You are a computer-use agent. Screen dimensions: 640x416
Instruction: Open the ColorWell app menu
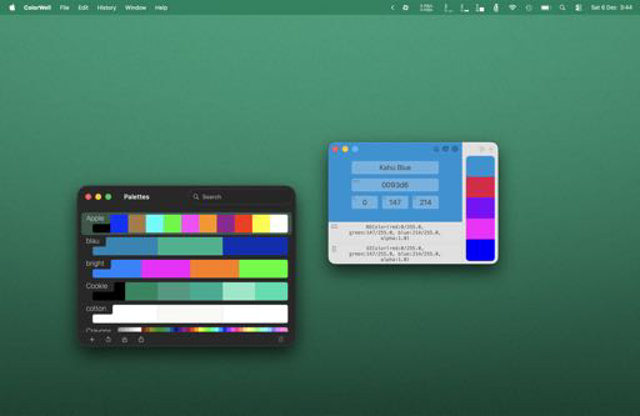click(37, 7)
